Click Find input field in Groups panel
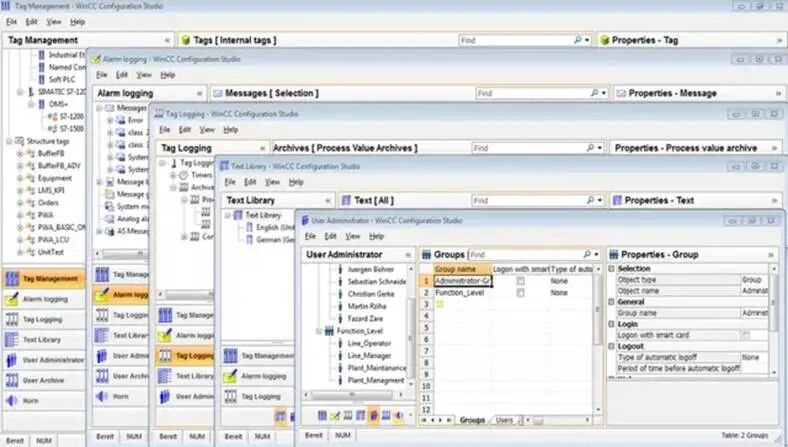The image size is (788, 447). click(525, 254)
